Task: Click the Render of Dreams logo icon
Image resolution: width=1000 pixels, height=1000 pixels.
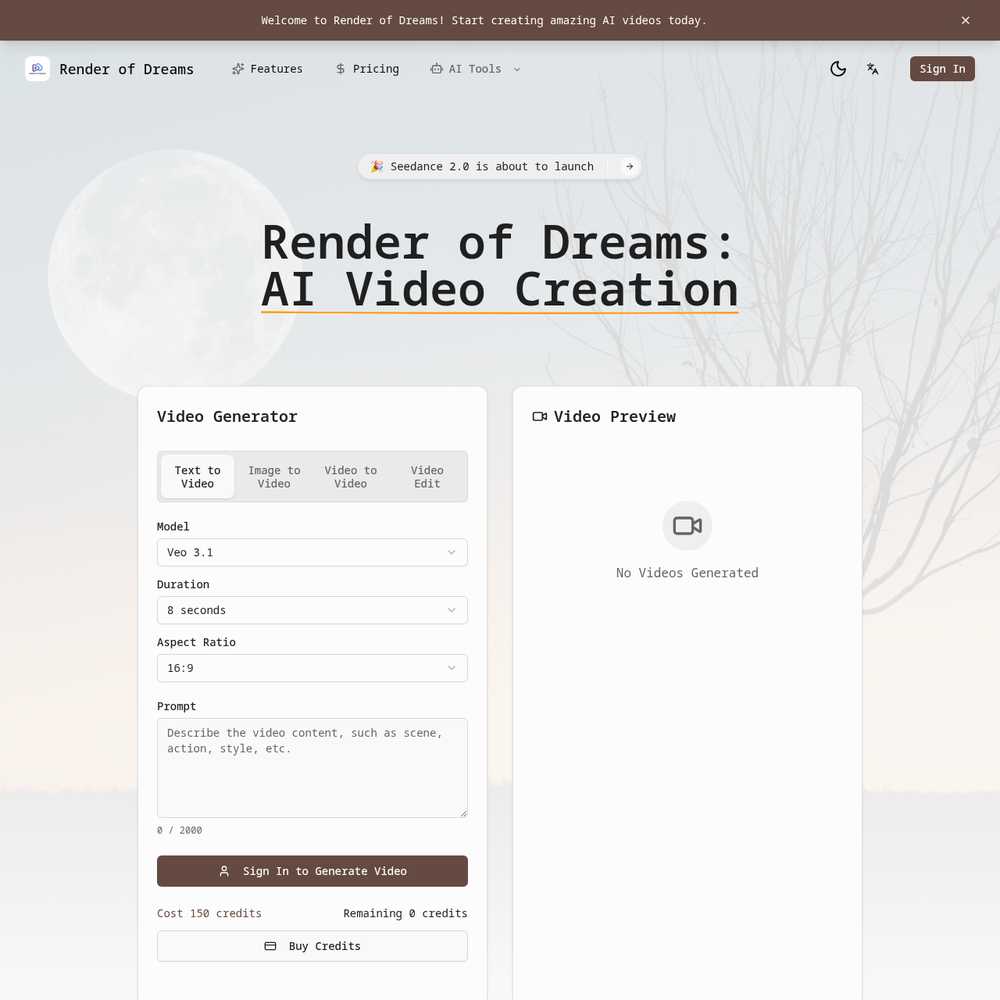Action: (x=37, y=69)
